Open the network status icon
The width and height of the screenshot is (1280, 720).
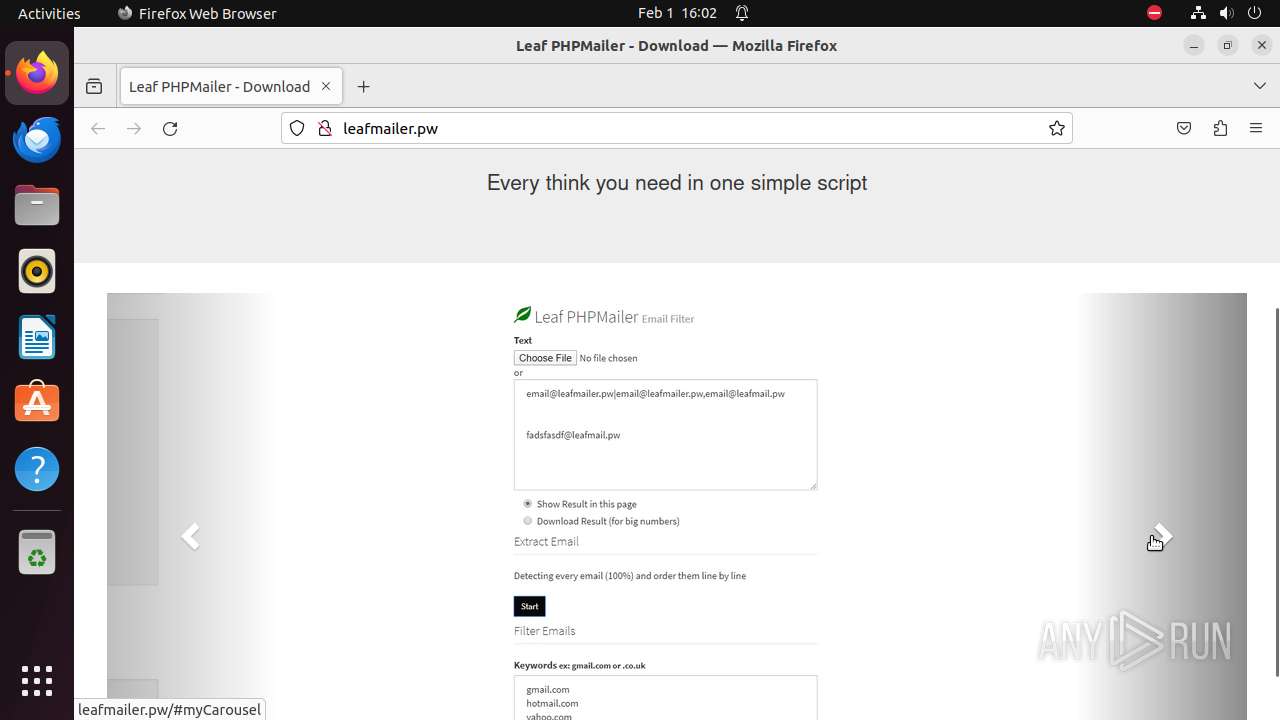point(1198,13)
